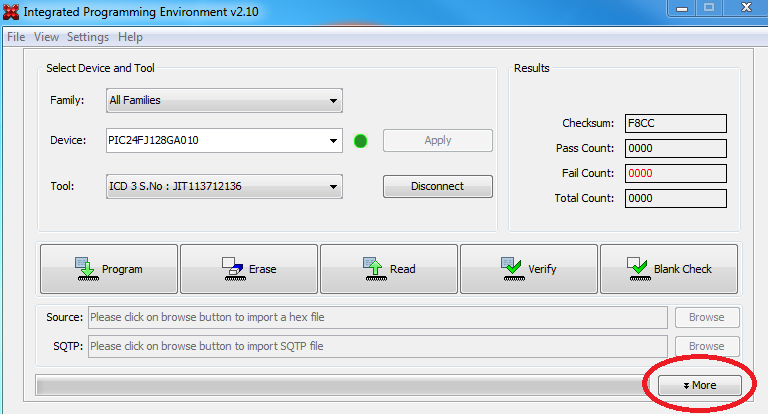Open the Help menu
The height and width of the screenshot is (414, 768).
point(130,37)
